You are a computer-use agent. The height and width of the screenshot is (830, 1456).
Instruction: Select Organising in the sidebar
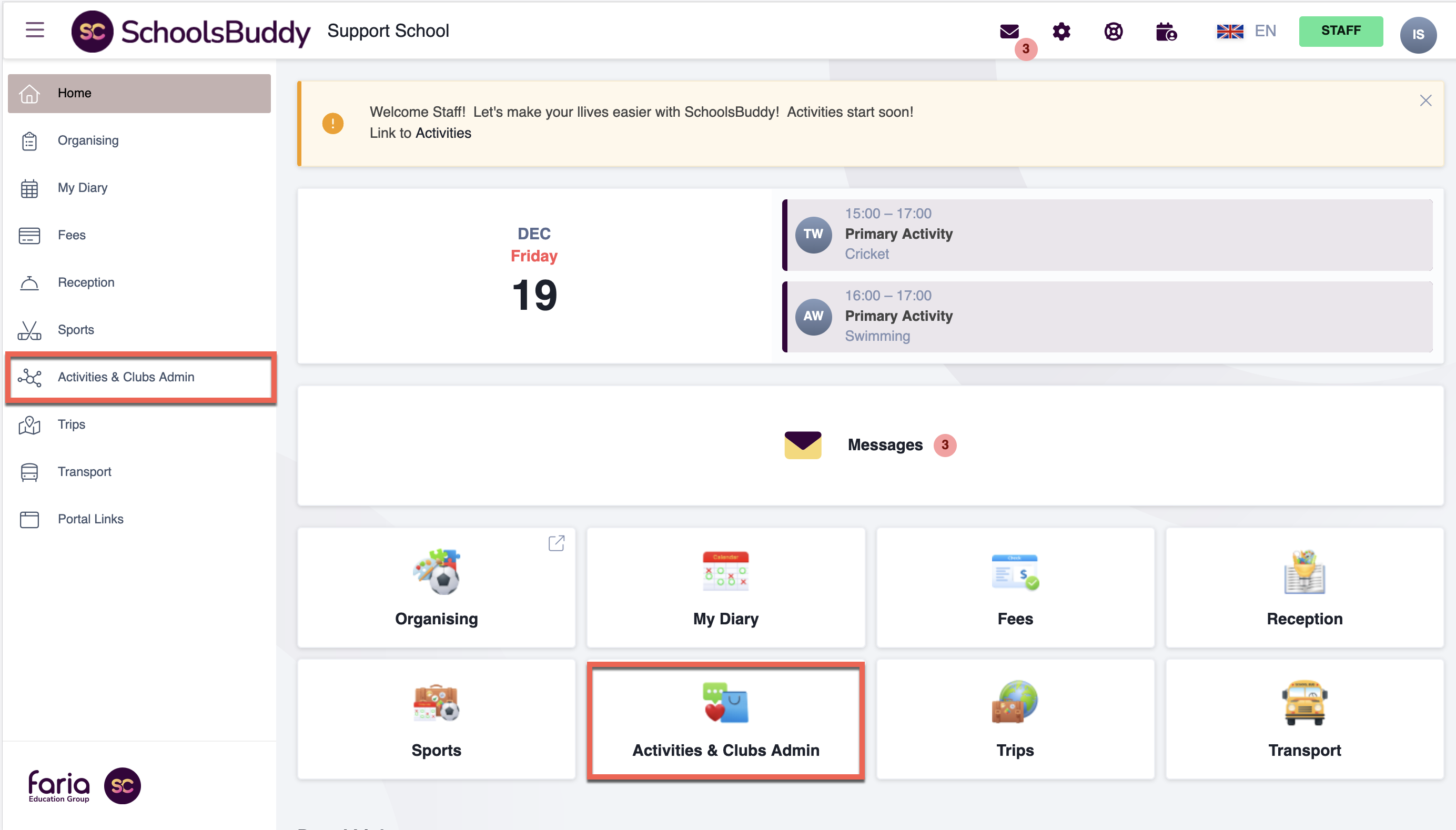pos(88,140)
